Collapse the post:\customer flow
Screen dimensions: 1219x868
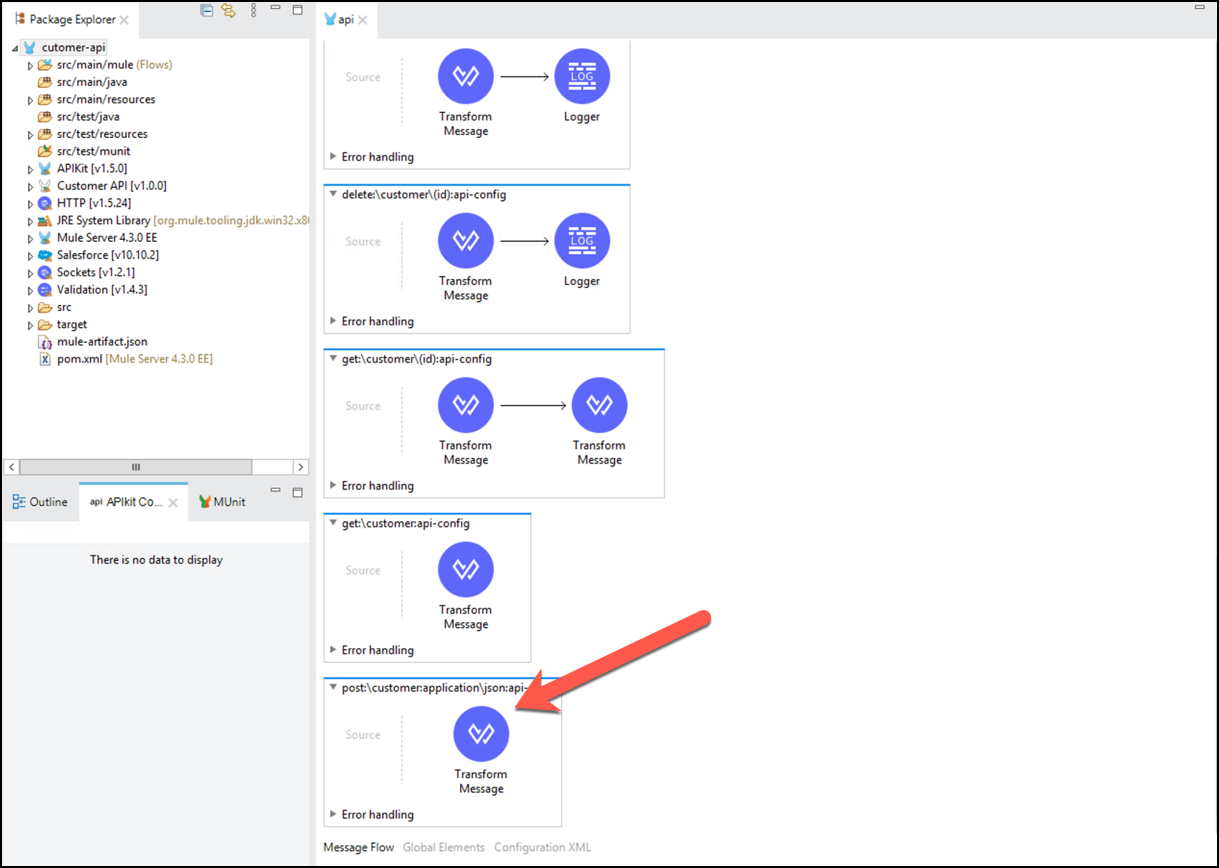[x=333, y=688]
